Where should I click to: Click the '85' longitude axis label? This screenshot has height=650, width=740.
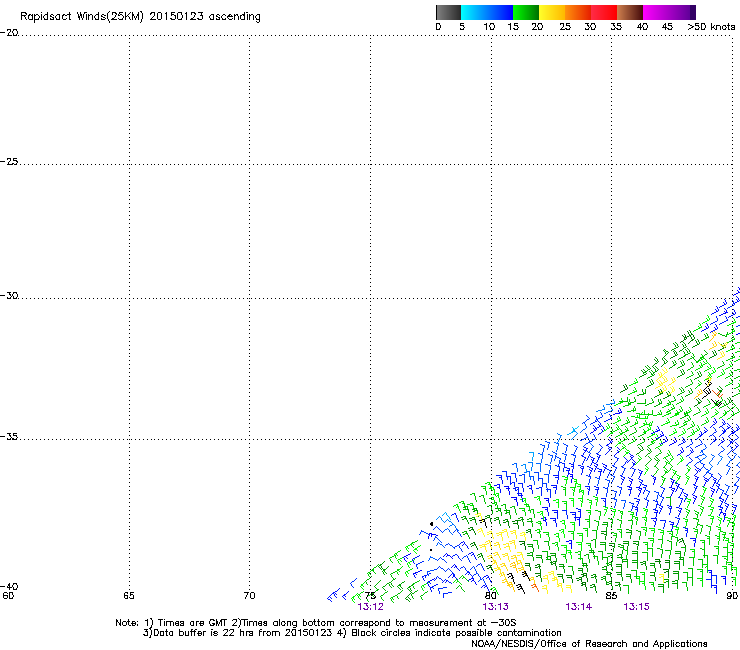611,596
